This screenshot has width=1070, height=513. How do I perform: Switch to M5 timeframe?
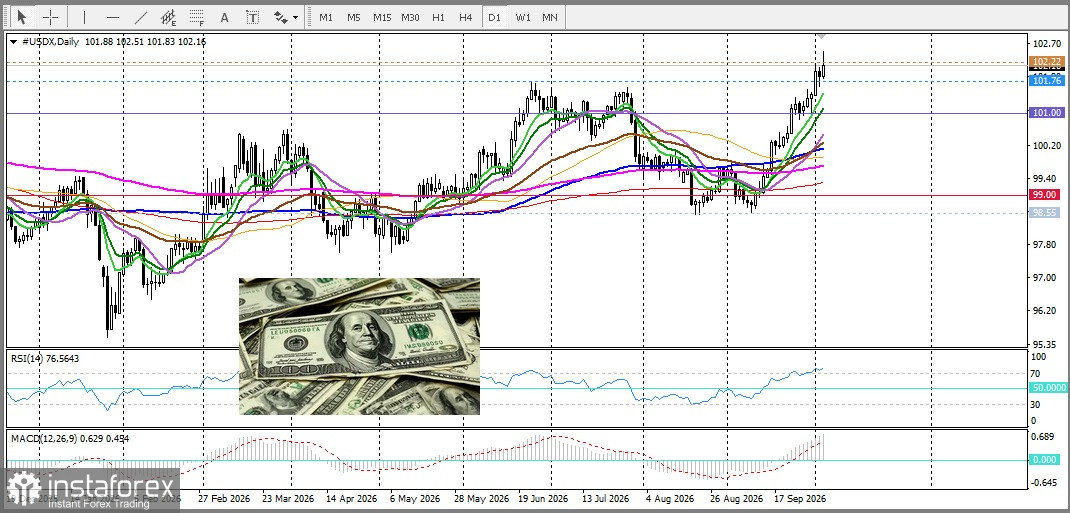point(353,17)
